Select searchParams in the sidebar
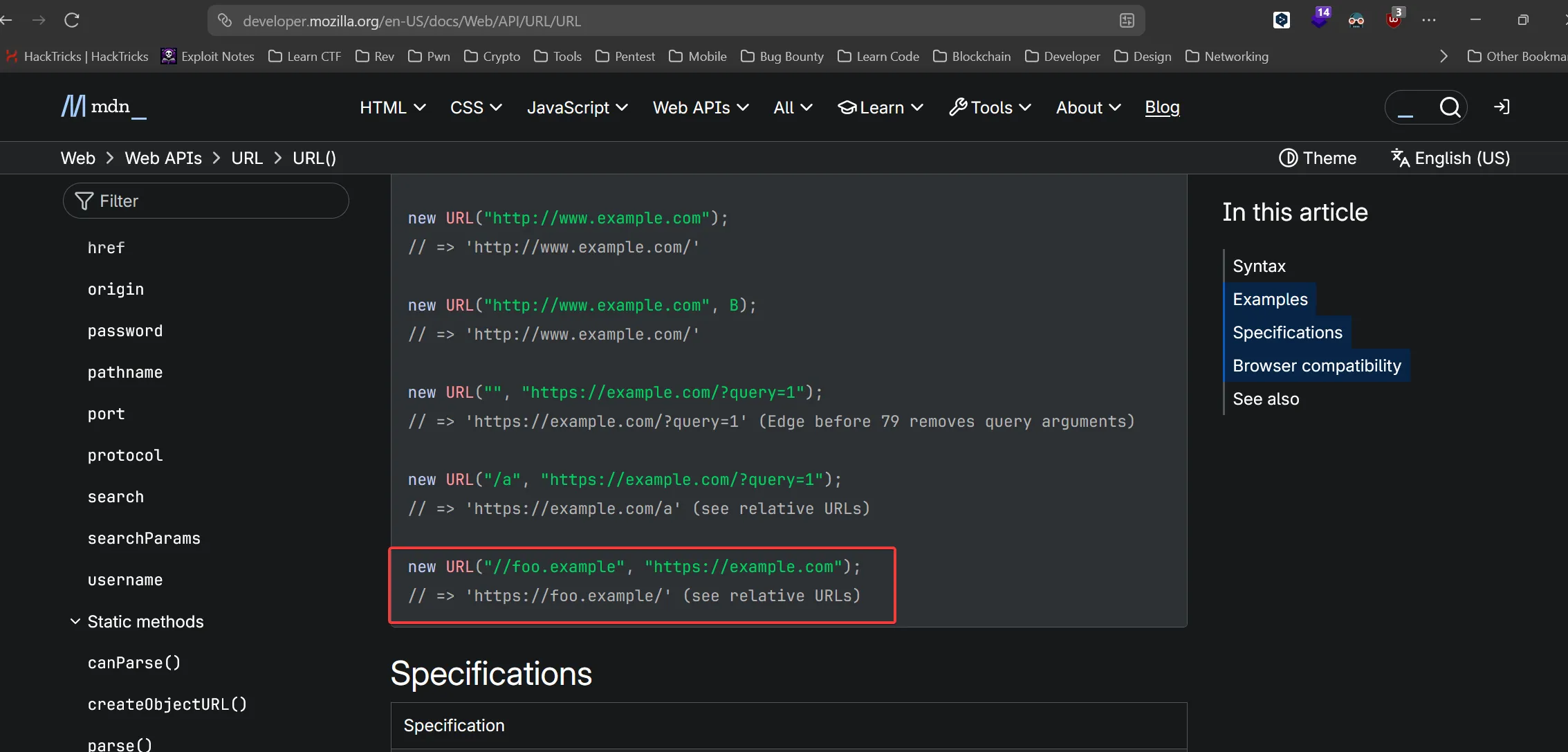The height and width of the screenshot is (752, 1568). click(144, 538)
